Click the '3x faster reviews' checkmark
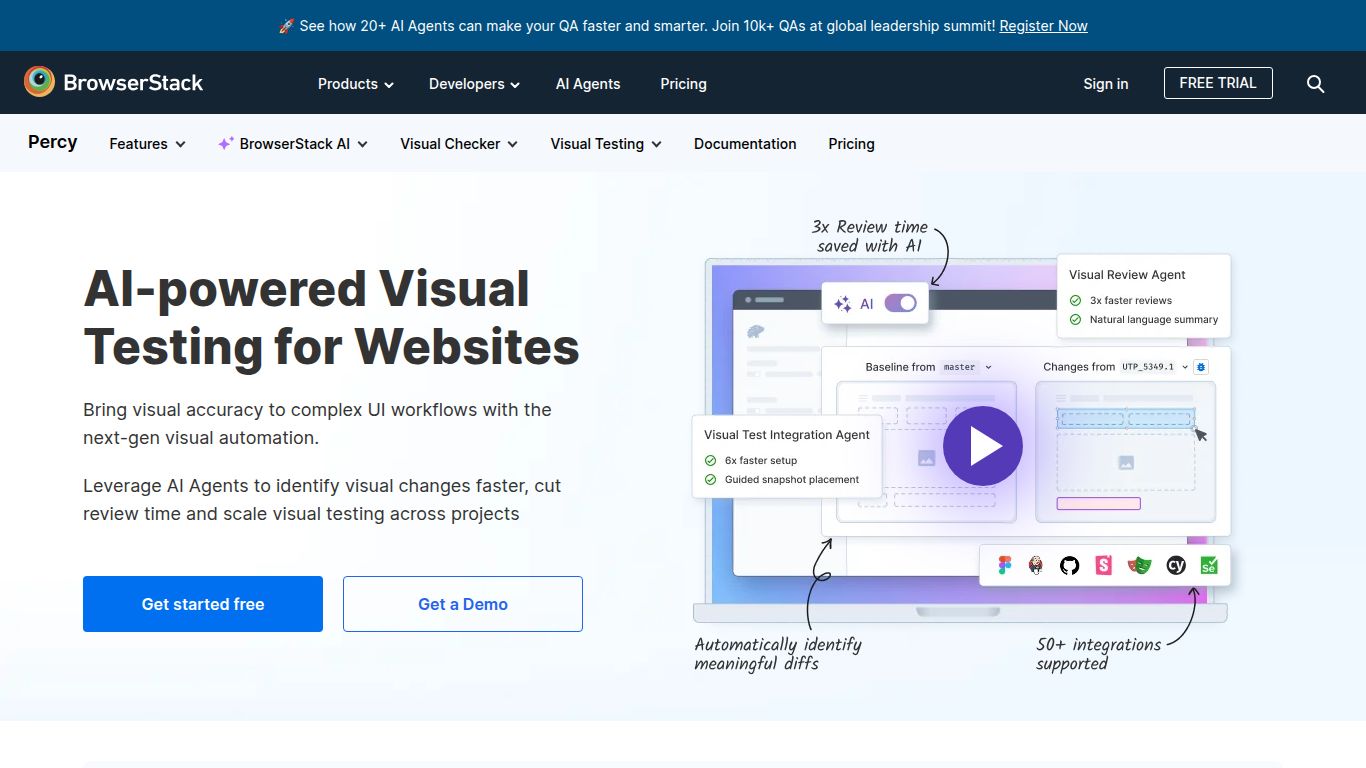Image resolution: width=1366 pixels, height=768 pixels. pos(1075,300)
